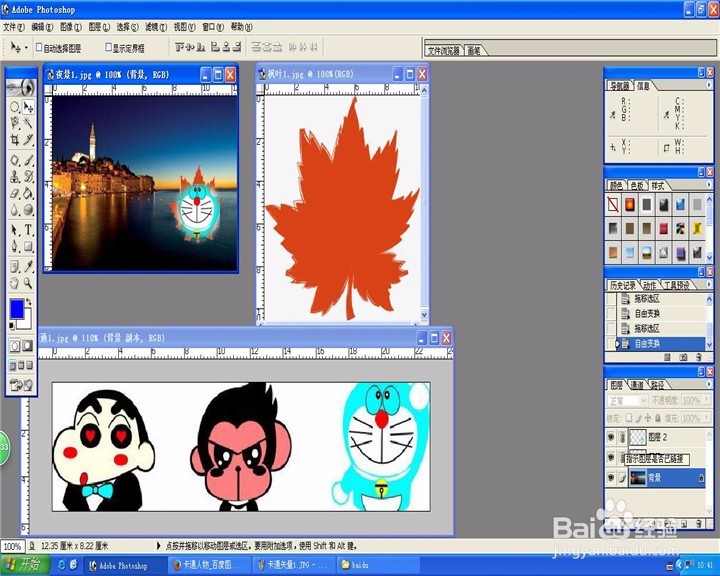The image size is (720, 576).
Task: Select the Eyedropper tool
Action: click(28, 266)
